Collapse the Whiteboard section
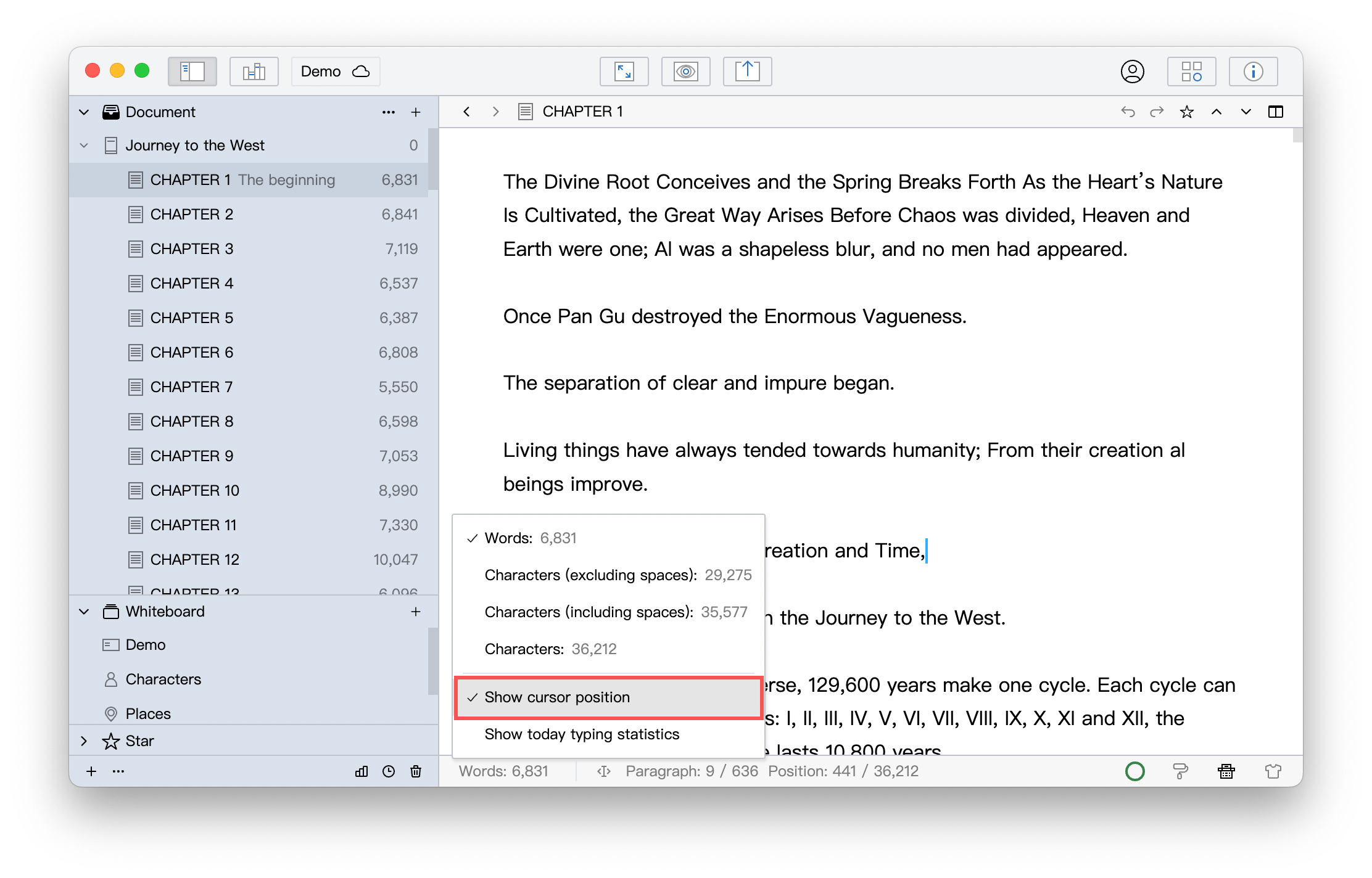Viewport: 1372px width, 878px height. click(x=85, y=612)
